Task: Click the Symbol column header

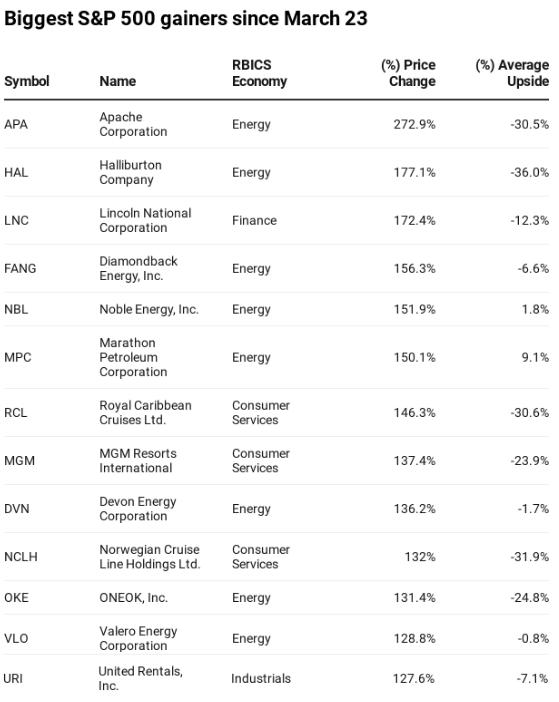Action: [x=27, y=81]
